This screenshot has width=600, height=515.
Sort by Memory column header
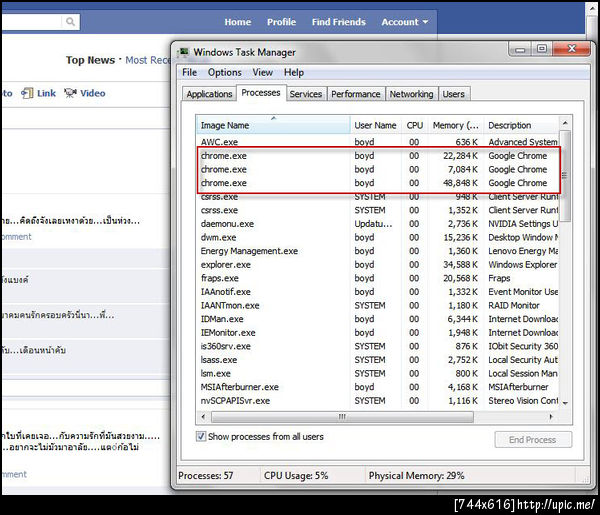tap(456, 125)
